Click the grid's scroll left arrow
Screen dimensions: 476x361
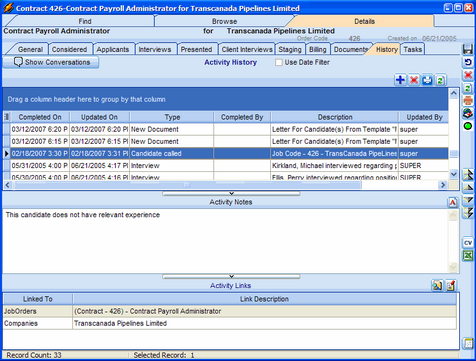tap(7, 185)
